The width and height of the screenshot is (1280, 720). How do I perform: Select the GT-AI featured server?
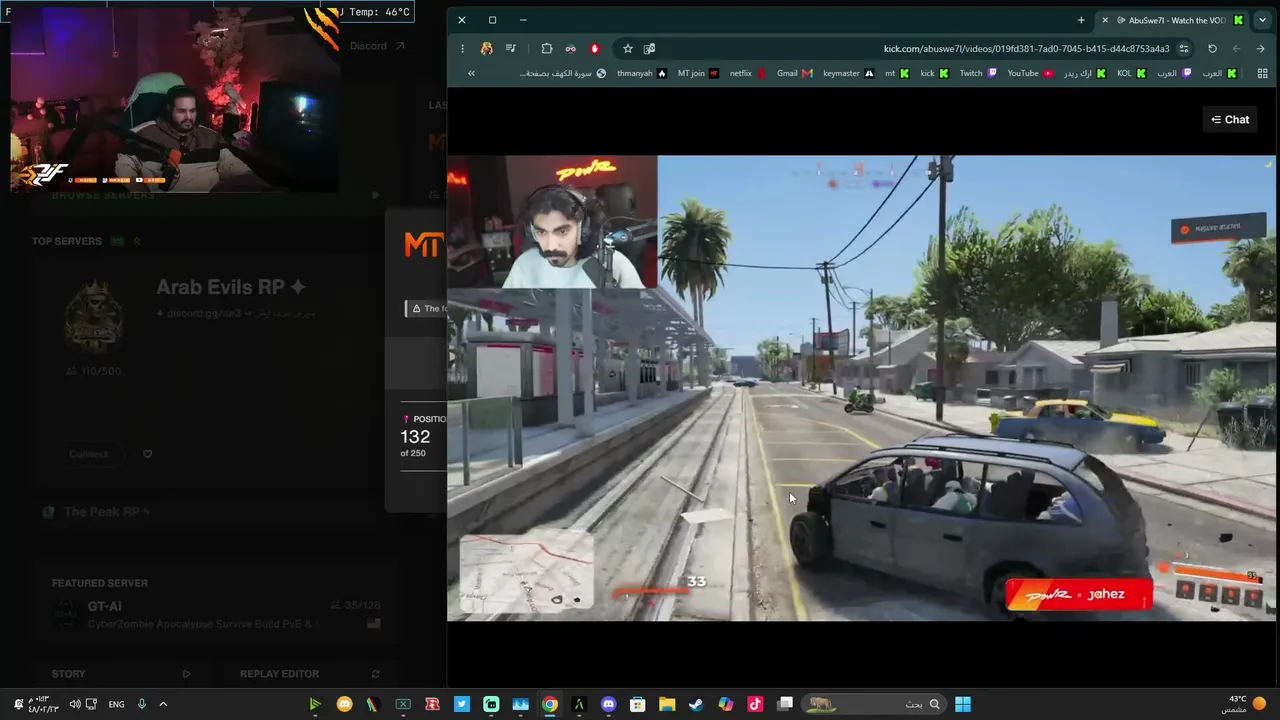(218, 614)
